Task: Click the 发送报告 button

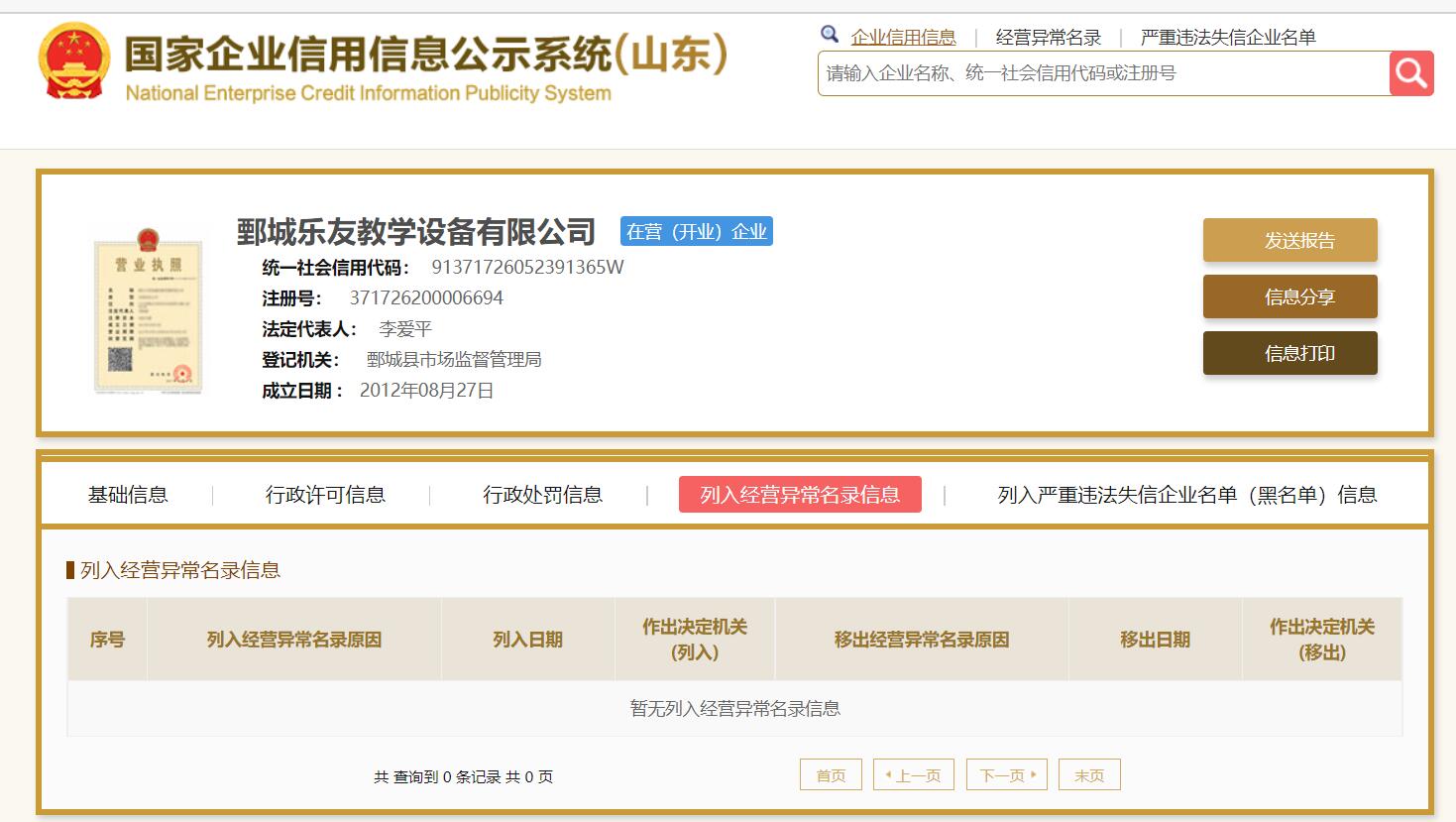Action: (x=1290, y=240)
